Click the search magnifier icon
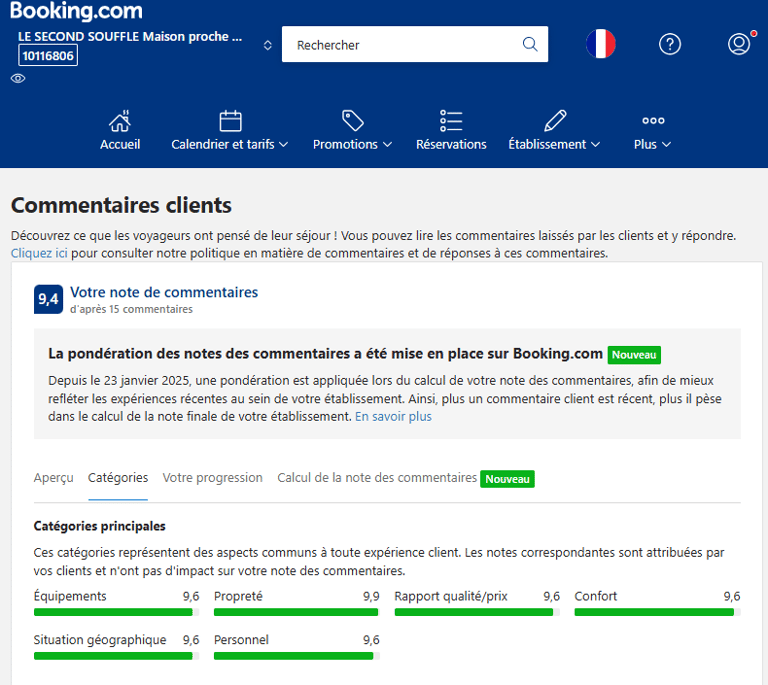Image resolution: width=768 pixels, height=685 pixels. 530,45
